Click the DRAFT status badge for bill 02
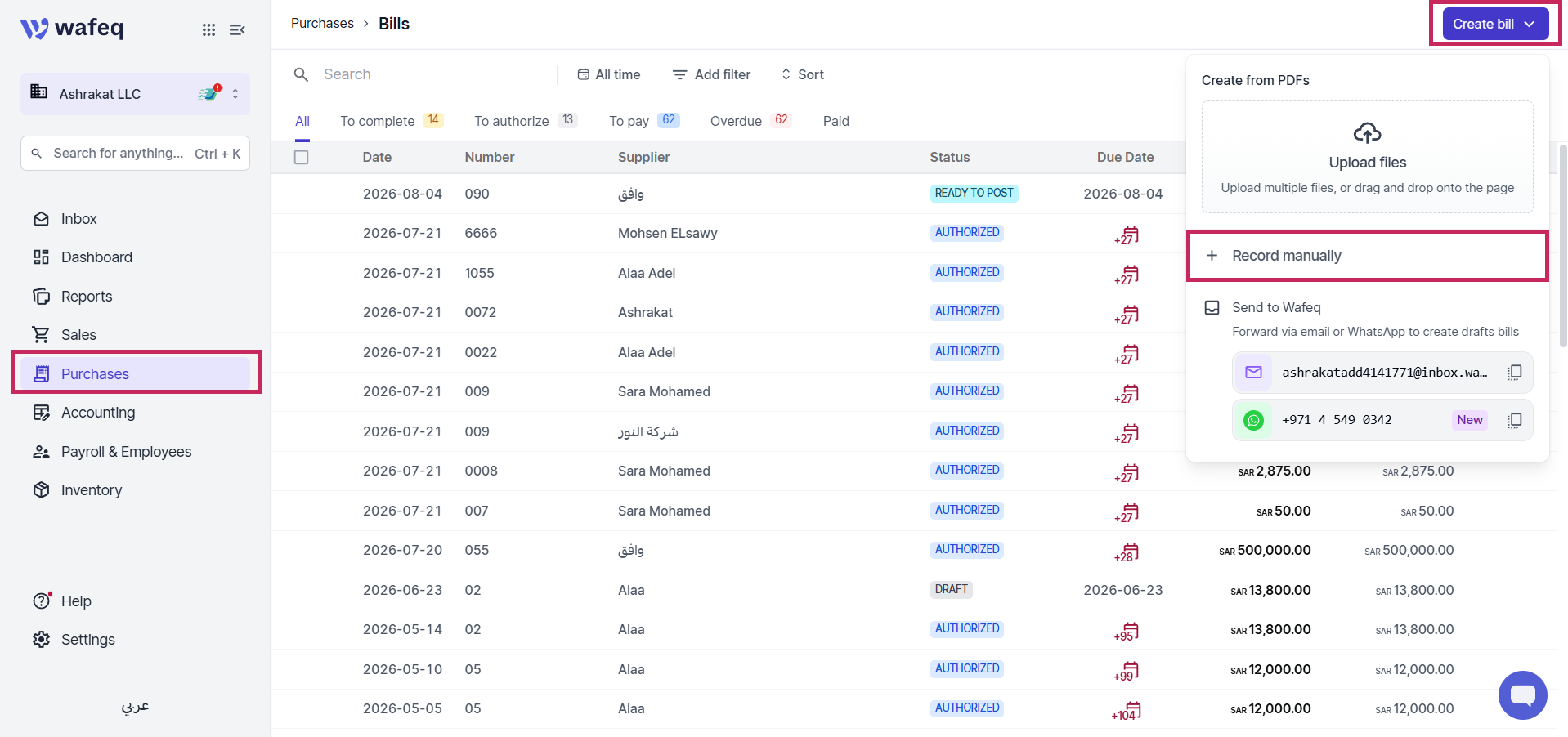 (x=951, y=589)
